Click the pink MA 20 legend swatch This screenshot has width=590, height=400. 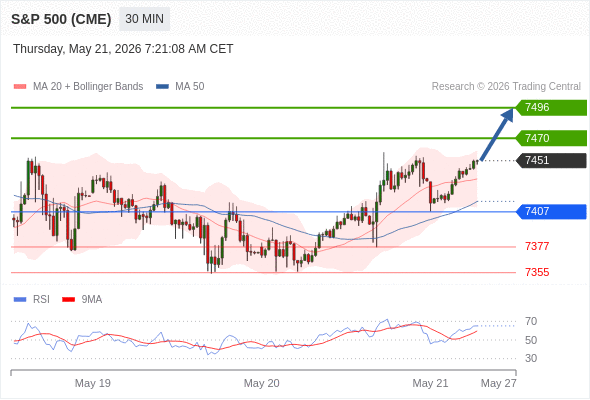(x=20, y=87)
